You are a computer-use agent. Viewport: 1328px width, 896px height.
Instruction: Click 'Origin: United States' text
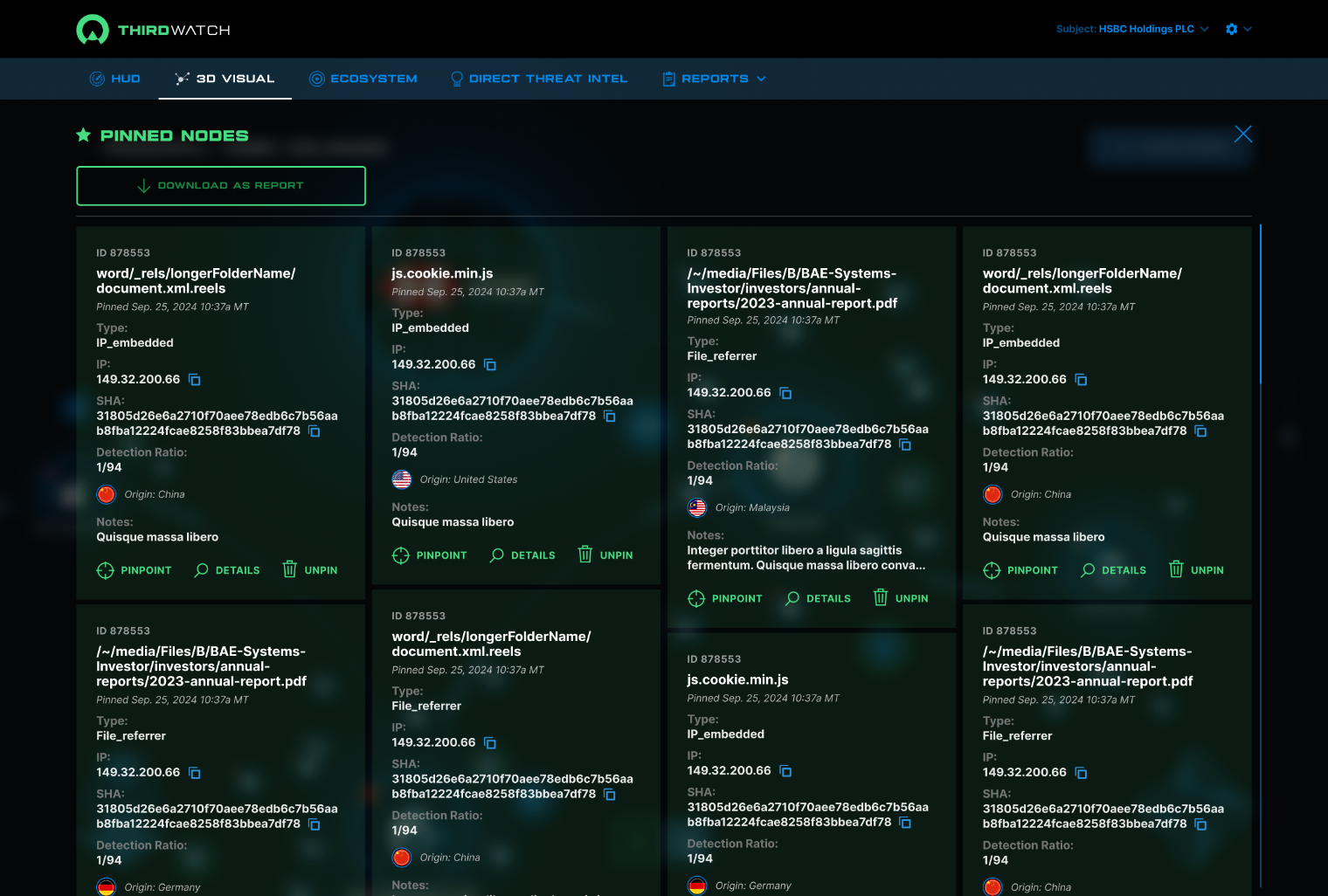(468, 479)
